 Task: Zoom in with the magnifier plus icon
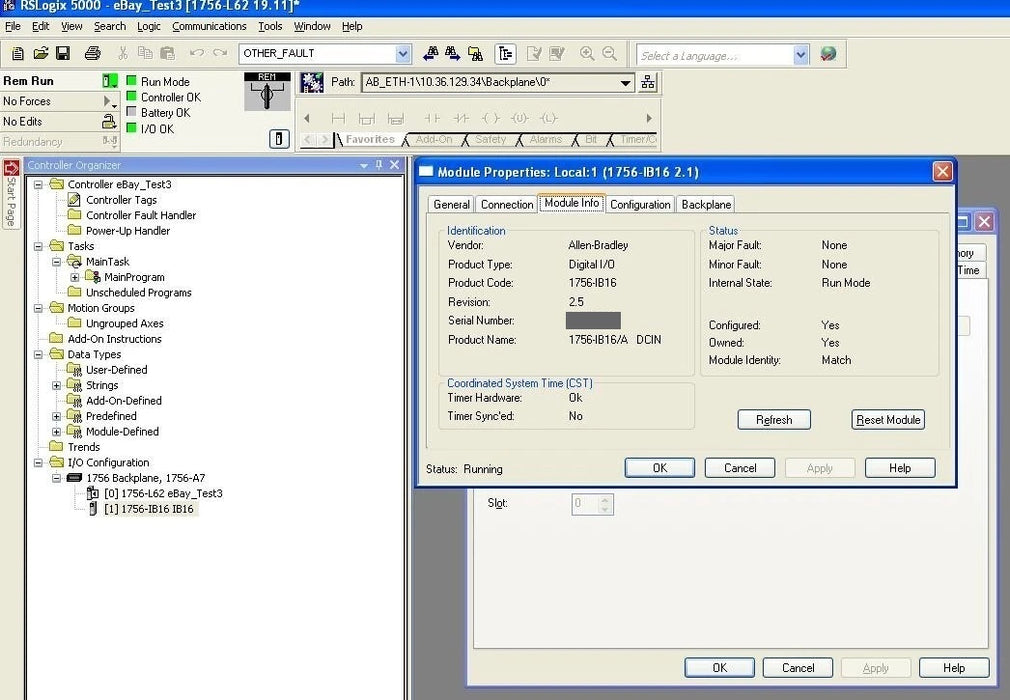coord(587,53)
